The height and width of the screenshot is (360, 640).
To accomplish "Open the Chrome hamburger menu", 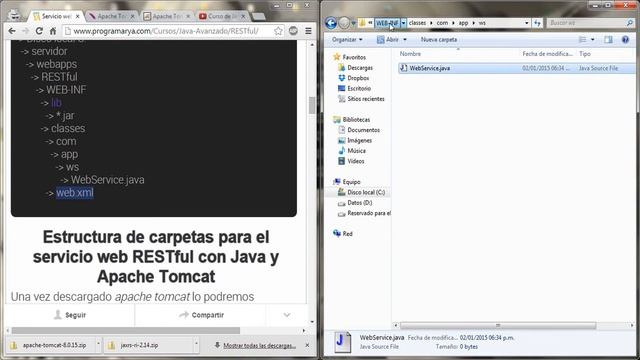I will tap(308, 31).
